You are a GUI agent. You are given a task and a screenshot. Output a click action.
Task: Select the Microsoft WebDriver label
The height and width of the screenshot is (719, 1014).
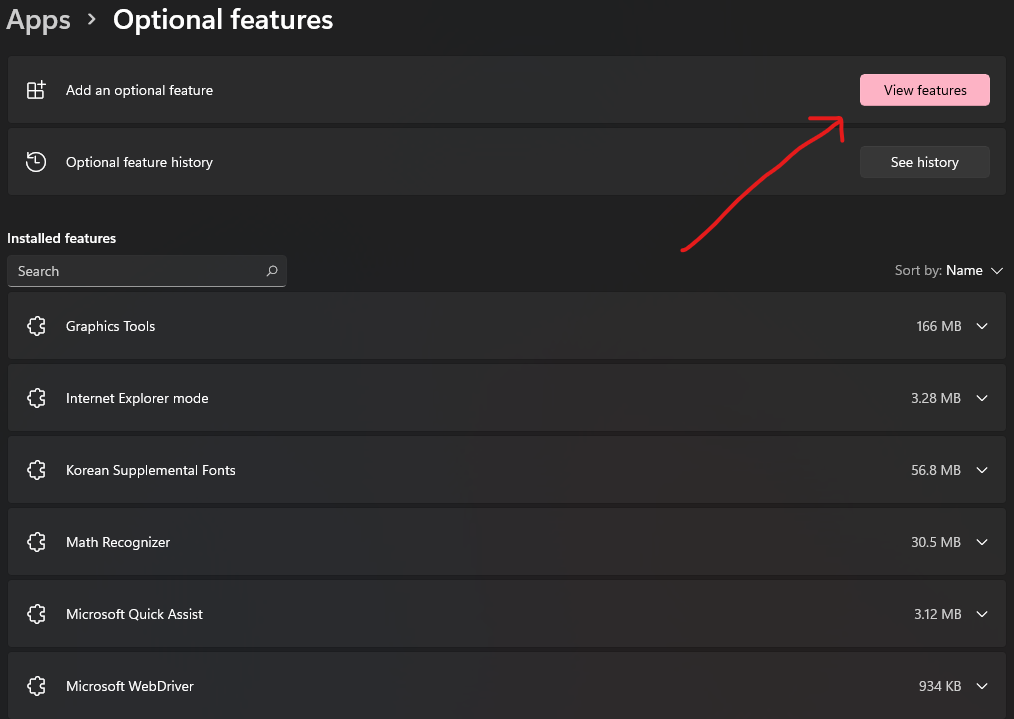coord(130,686)
